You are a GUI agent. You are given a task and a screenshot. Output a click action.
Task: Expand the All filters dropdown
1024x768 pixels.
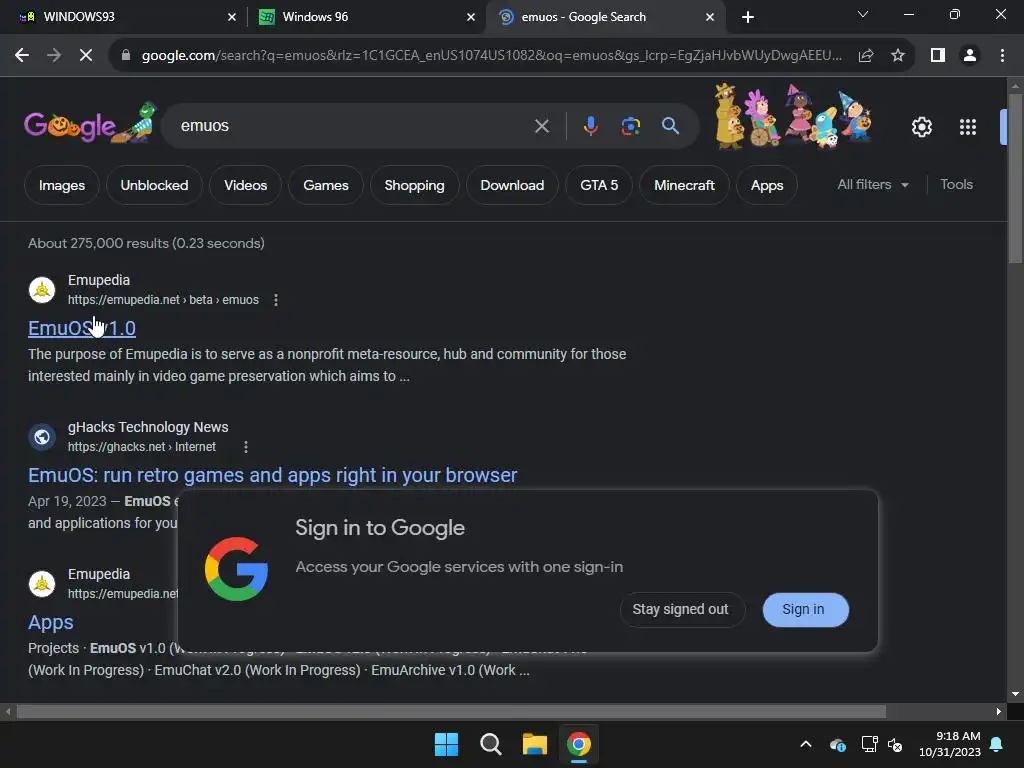[x=873, y=185]
